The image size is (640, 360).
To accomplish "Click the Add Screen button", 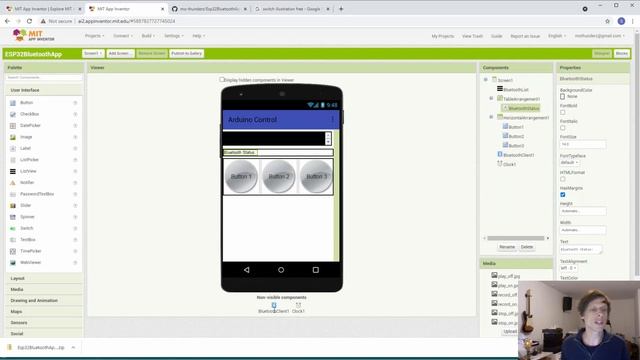I will 120,53.
